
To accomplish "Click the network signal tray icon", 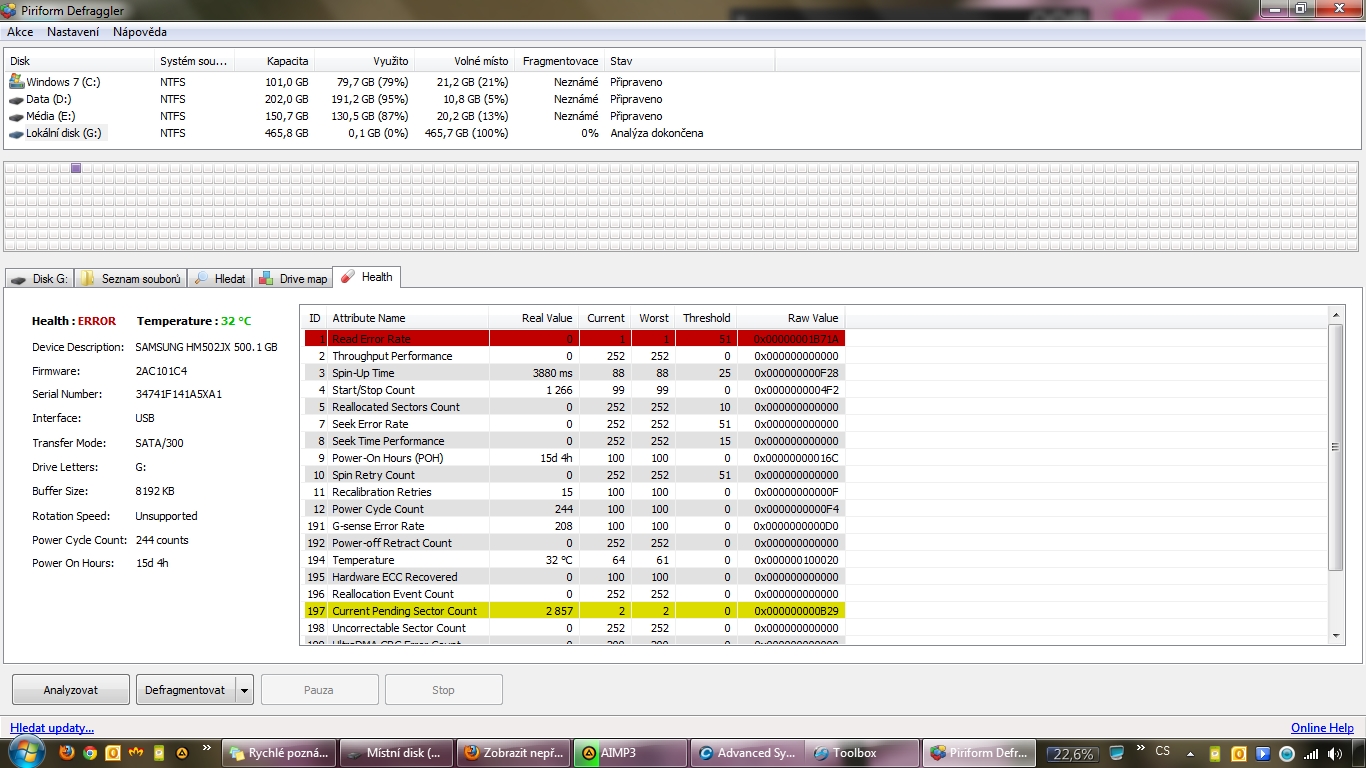I will point(1311,753).
